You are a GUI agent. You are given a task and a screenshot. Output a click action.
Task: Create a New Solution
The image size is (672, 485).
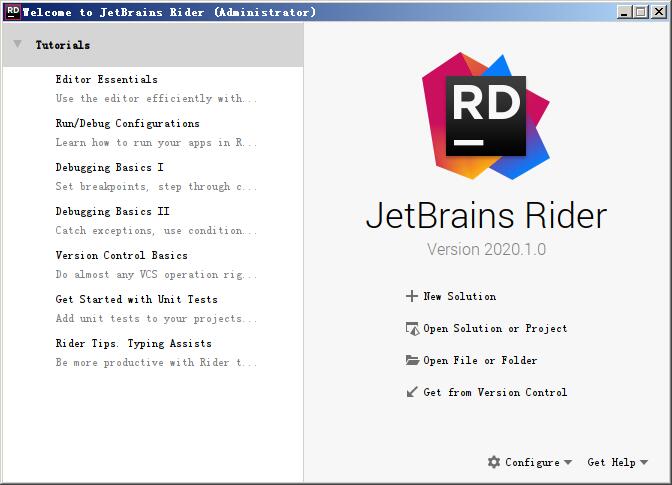coord(459,296)
